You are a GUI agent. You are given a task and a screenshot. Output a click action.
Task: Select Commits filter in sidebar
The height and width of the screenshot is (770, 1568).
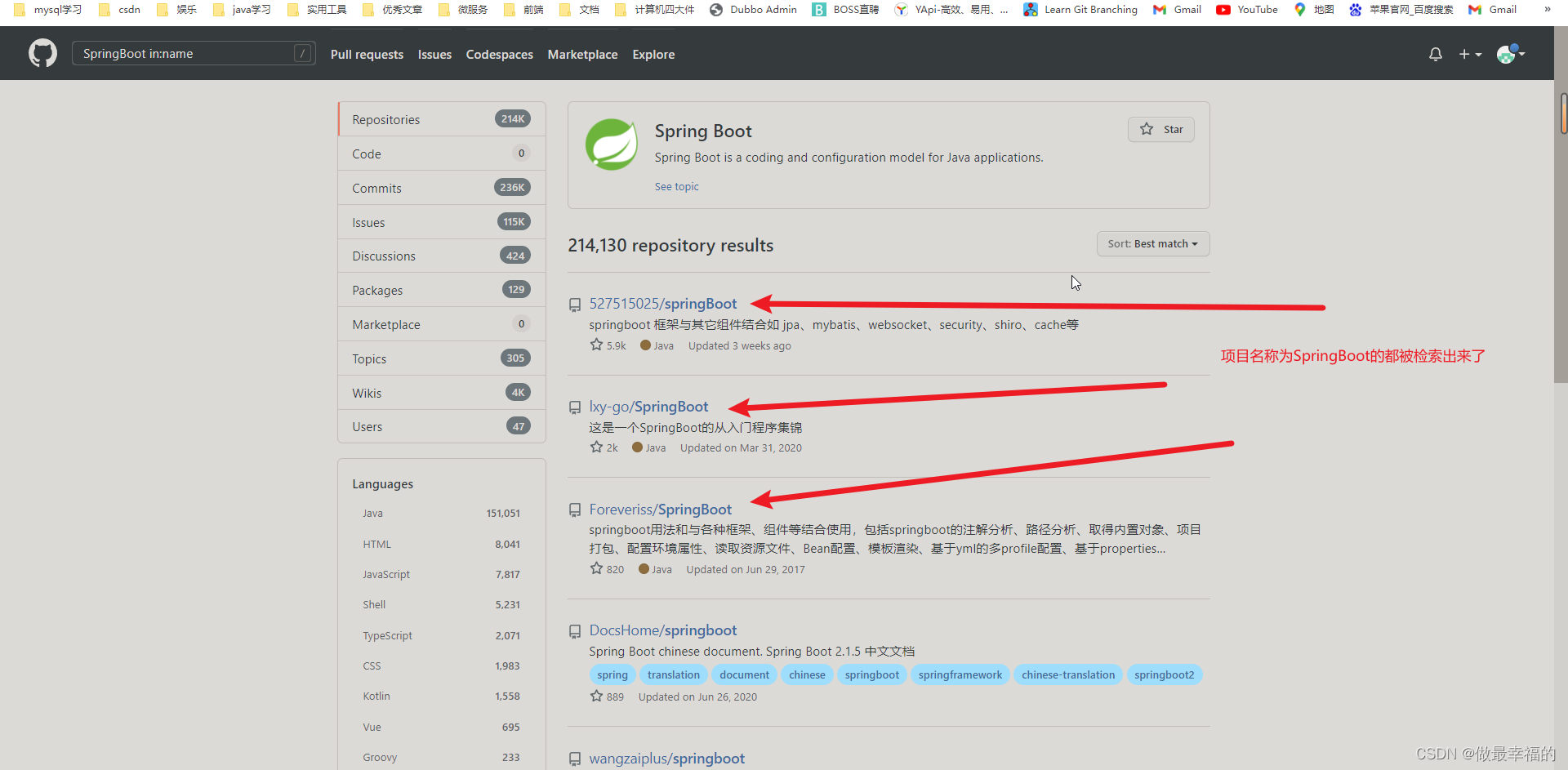point(442,188)
